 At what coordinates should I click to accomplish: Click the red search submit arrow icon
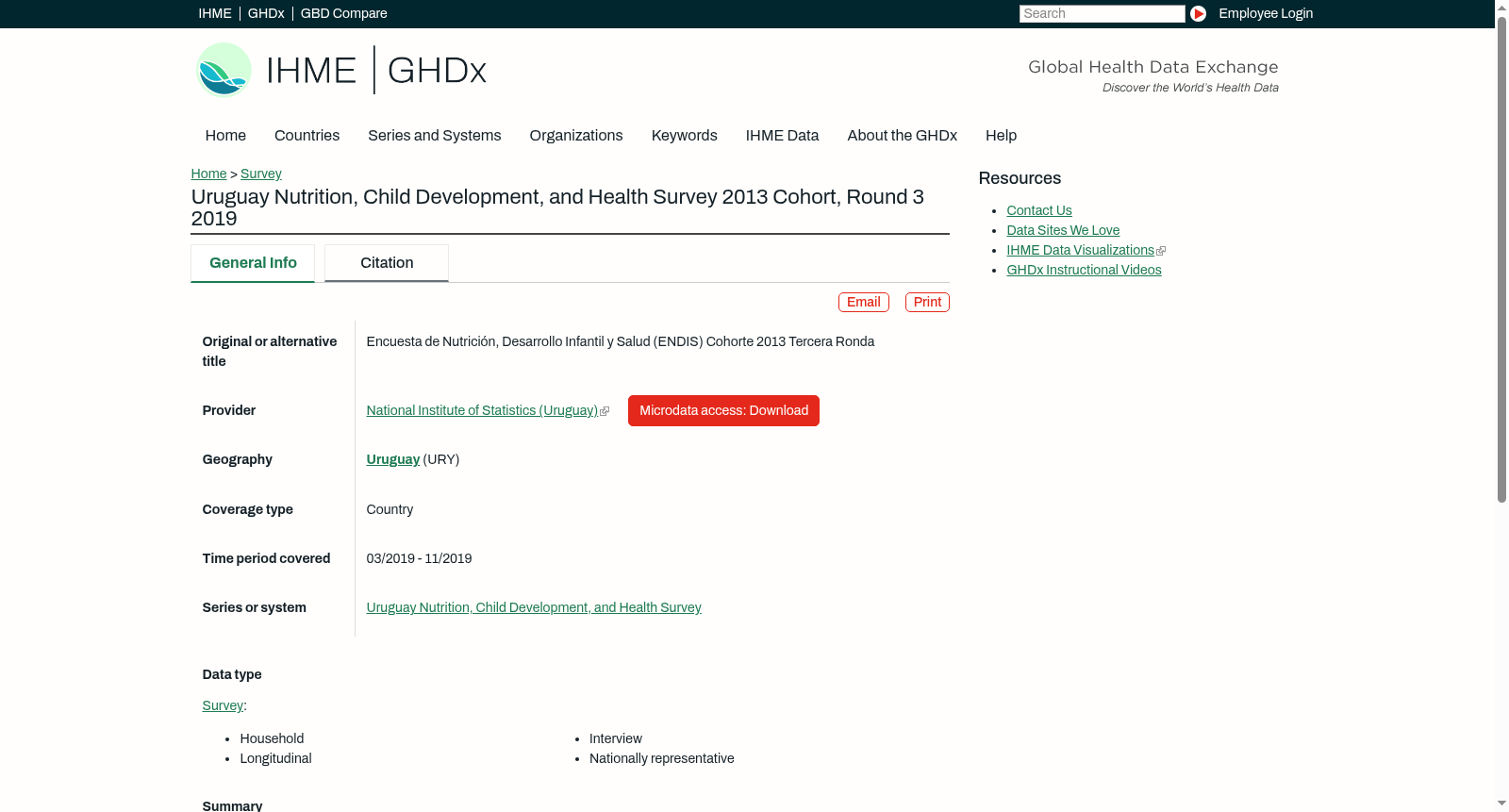[1198, 13]
